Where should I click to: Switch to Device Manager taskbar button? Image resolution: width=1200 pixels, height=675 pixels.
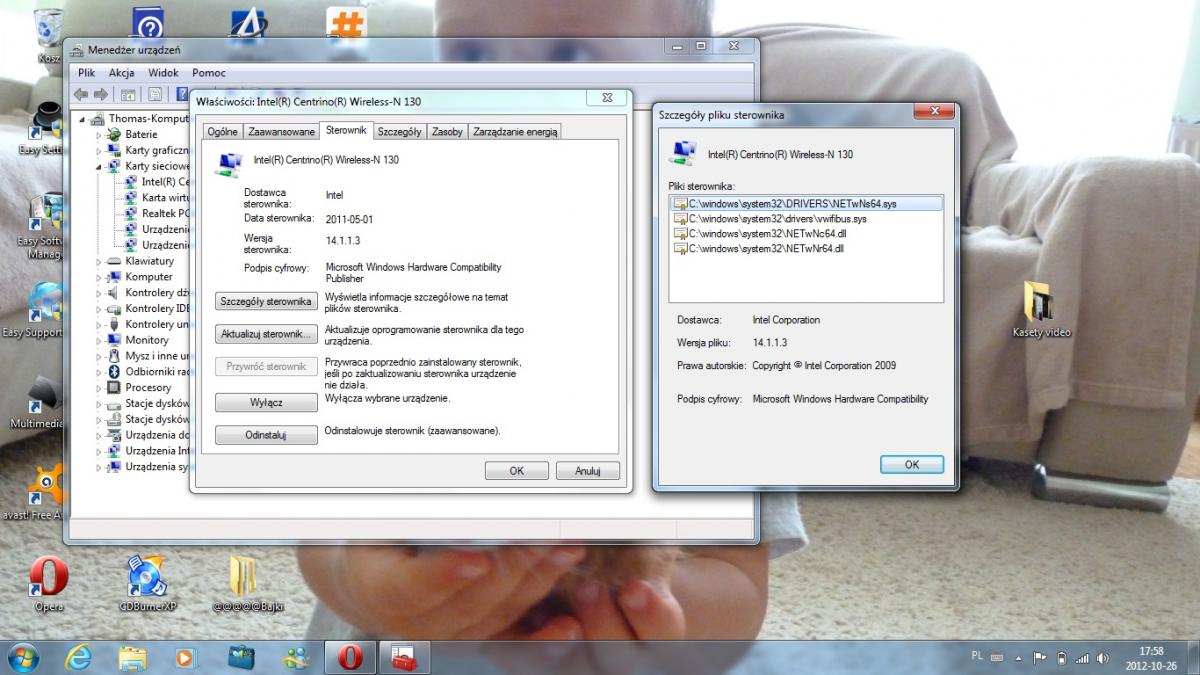click(x=404, y=657)
